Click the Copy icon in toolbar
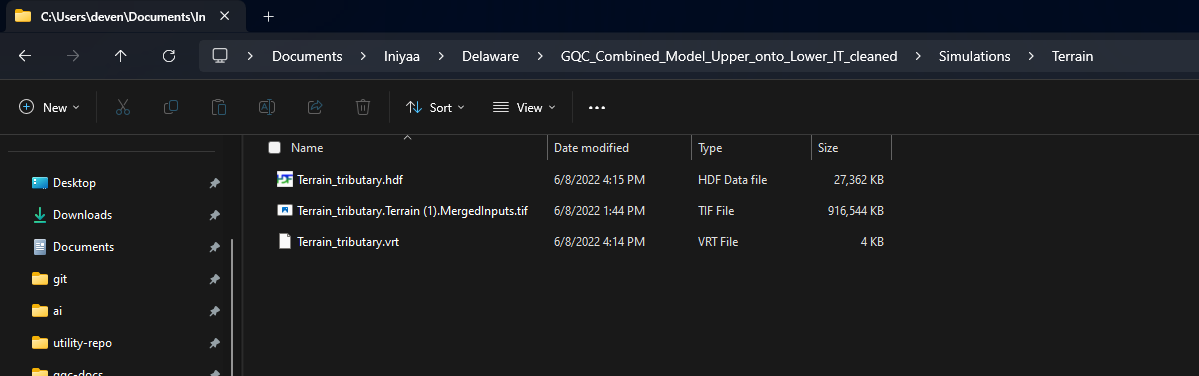Image resolution: width=1199 pixels, height=376 pixels. pos(171,108)
